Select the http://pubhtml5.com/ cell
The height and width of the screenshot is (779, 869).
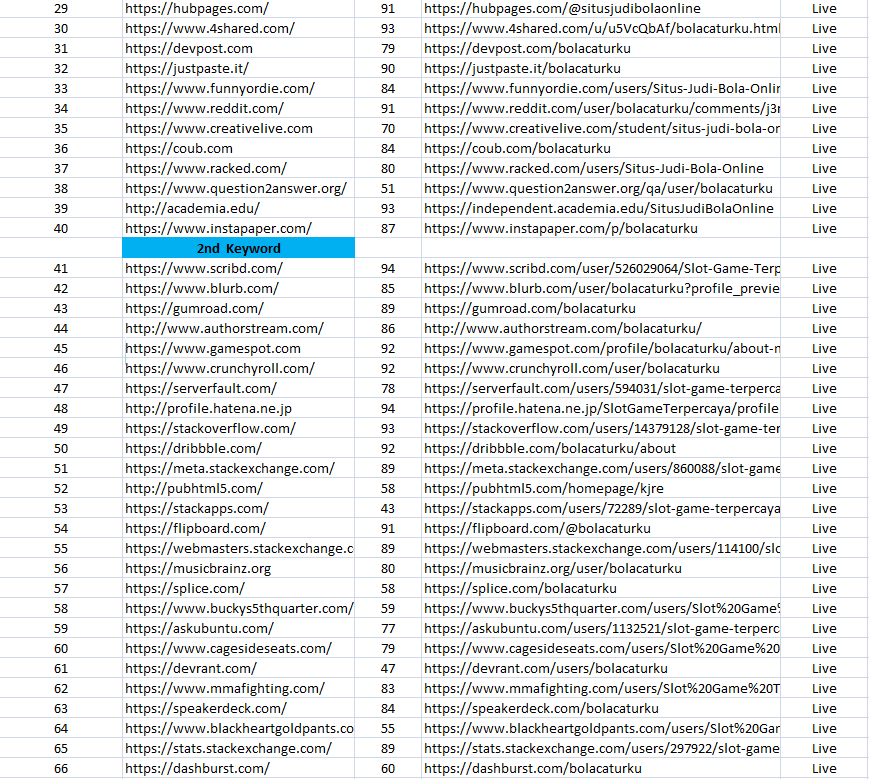tap(238, 488)
